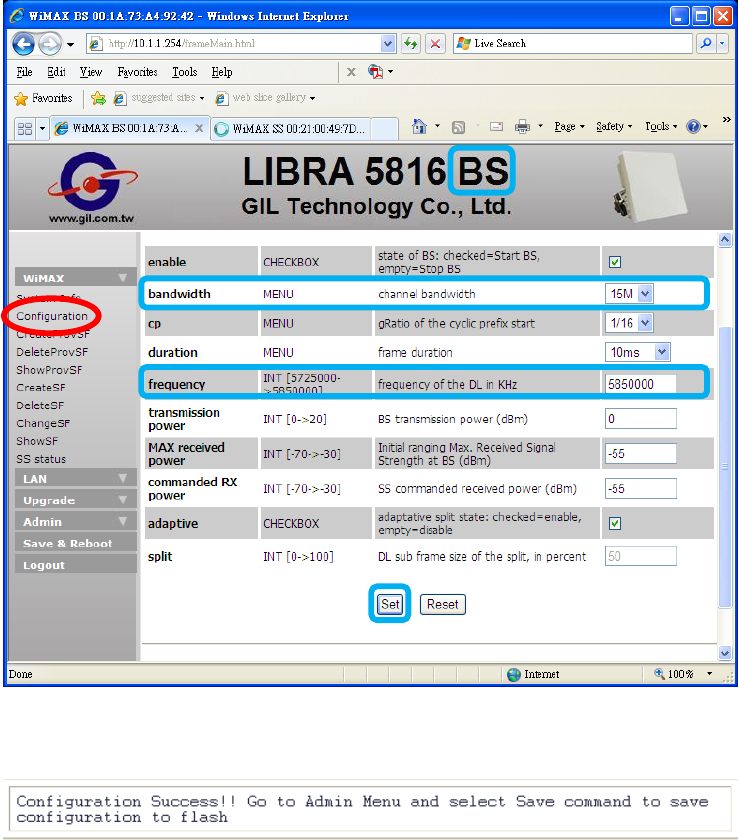Open the cp 1/16 dropdown
Screen dimensions: 738x840
(x=629, y=323)
